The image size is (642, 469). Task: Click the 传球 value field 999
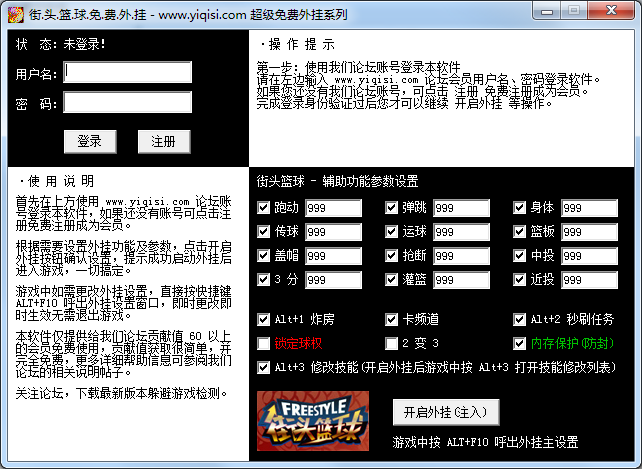(x=333, y=232)
